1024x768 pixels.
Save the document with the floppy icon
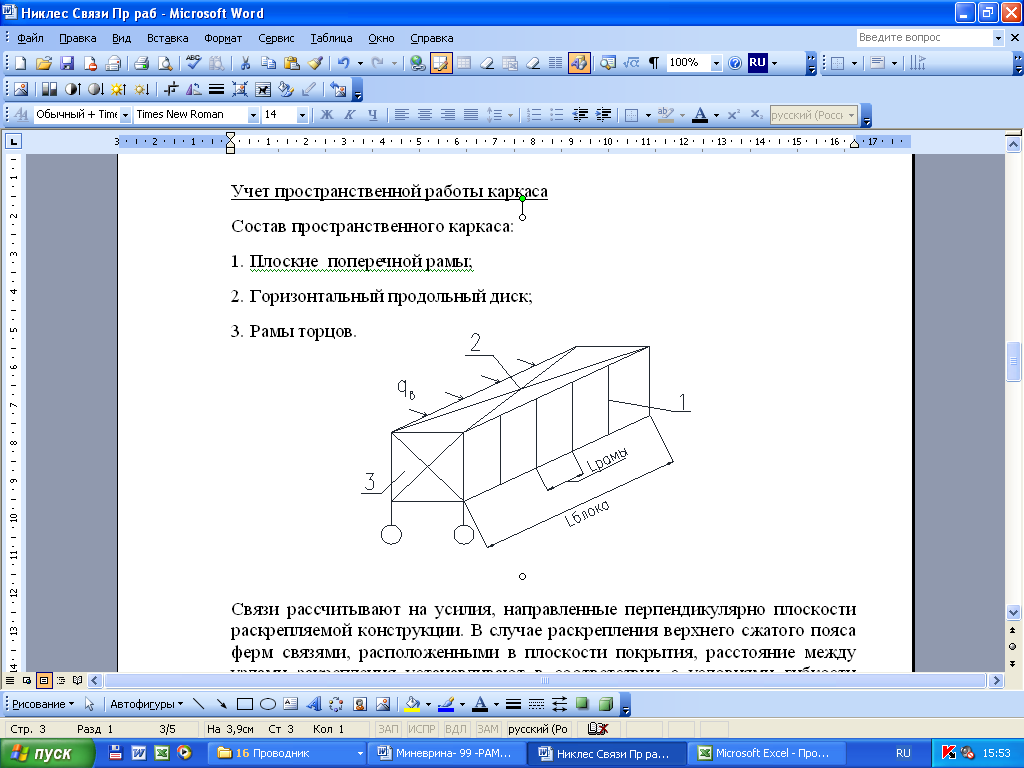click(67, 63)
